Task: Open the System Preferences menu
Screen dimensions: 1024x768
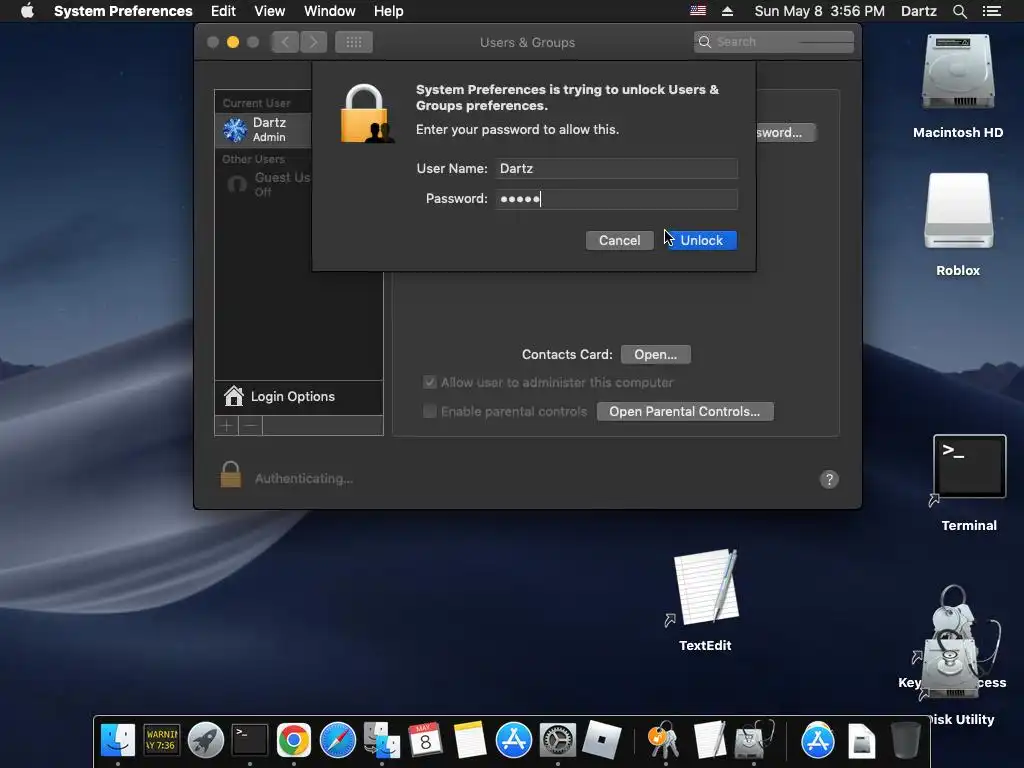Action: [x=123, y=11]
